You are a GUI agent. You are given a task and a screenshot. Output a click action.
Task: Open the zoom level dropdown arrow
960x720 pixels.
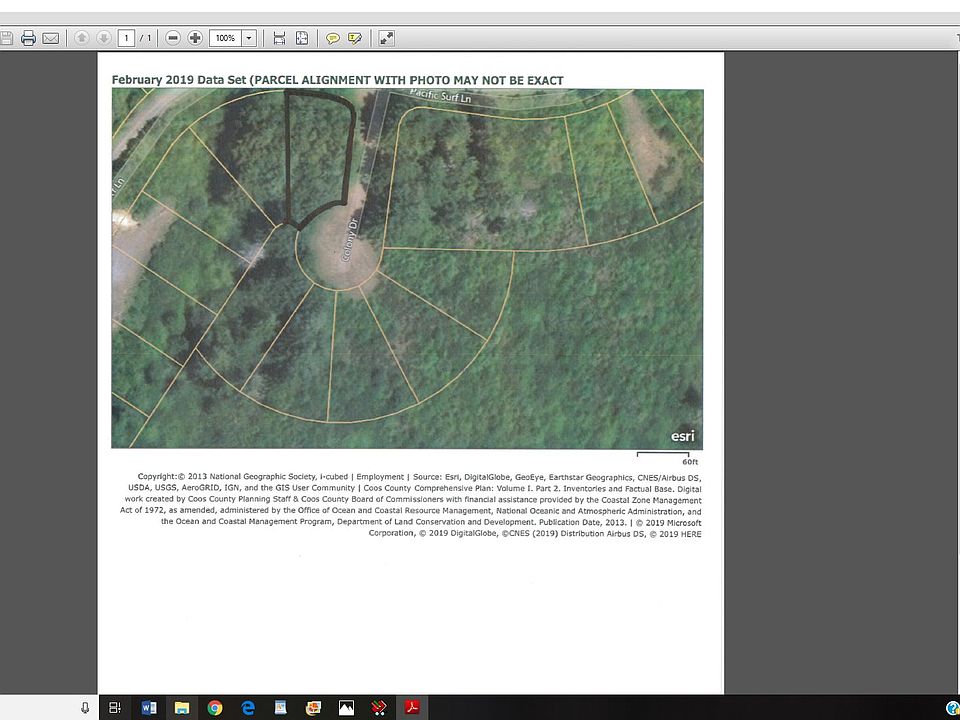(249, 38)
